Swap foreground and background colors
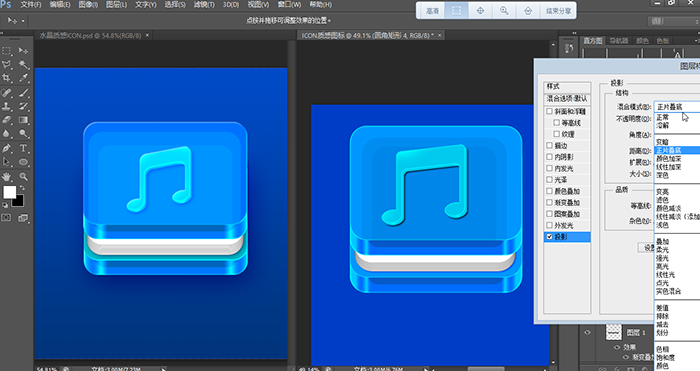 (22, 188)
